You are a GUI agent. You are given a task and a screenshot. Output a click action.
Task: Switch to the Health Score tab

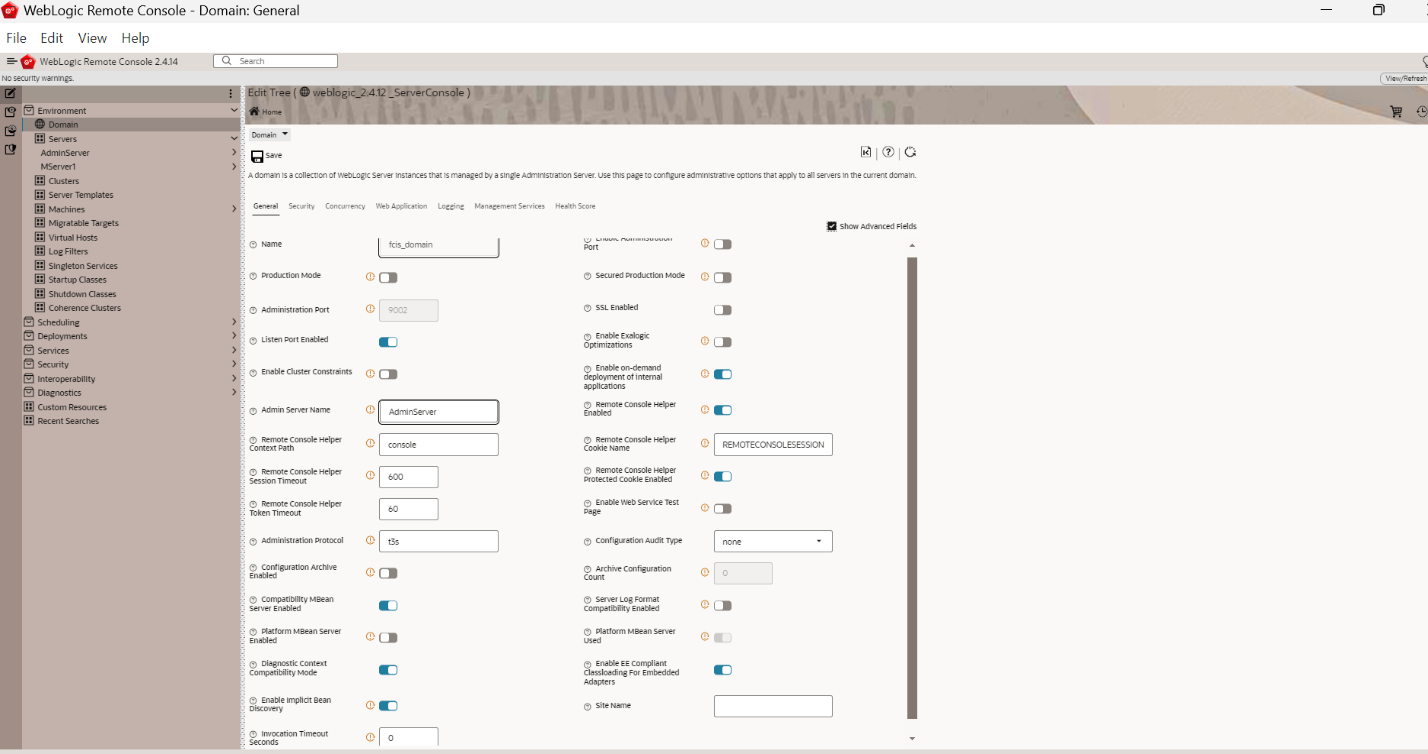click(x=575, y=206)
